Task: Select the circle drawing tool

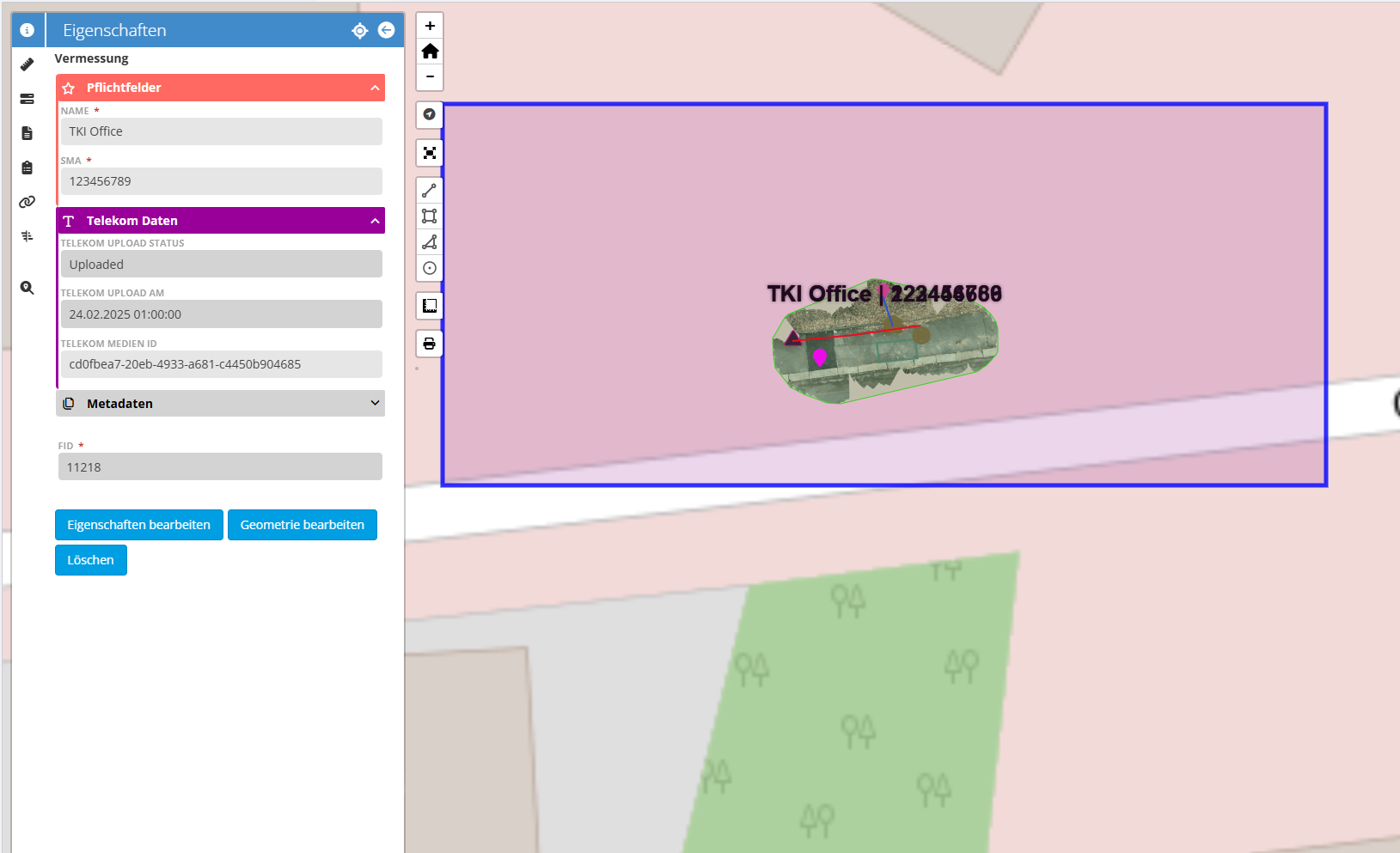Action: coord(430,268)
